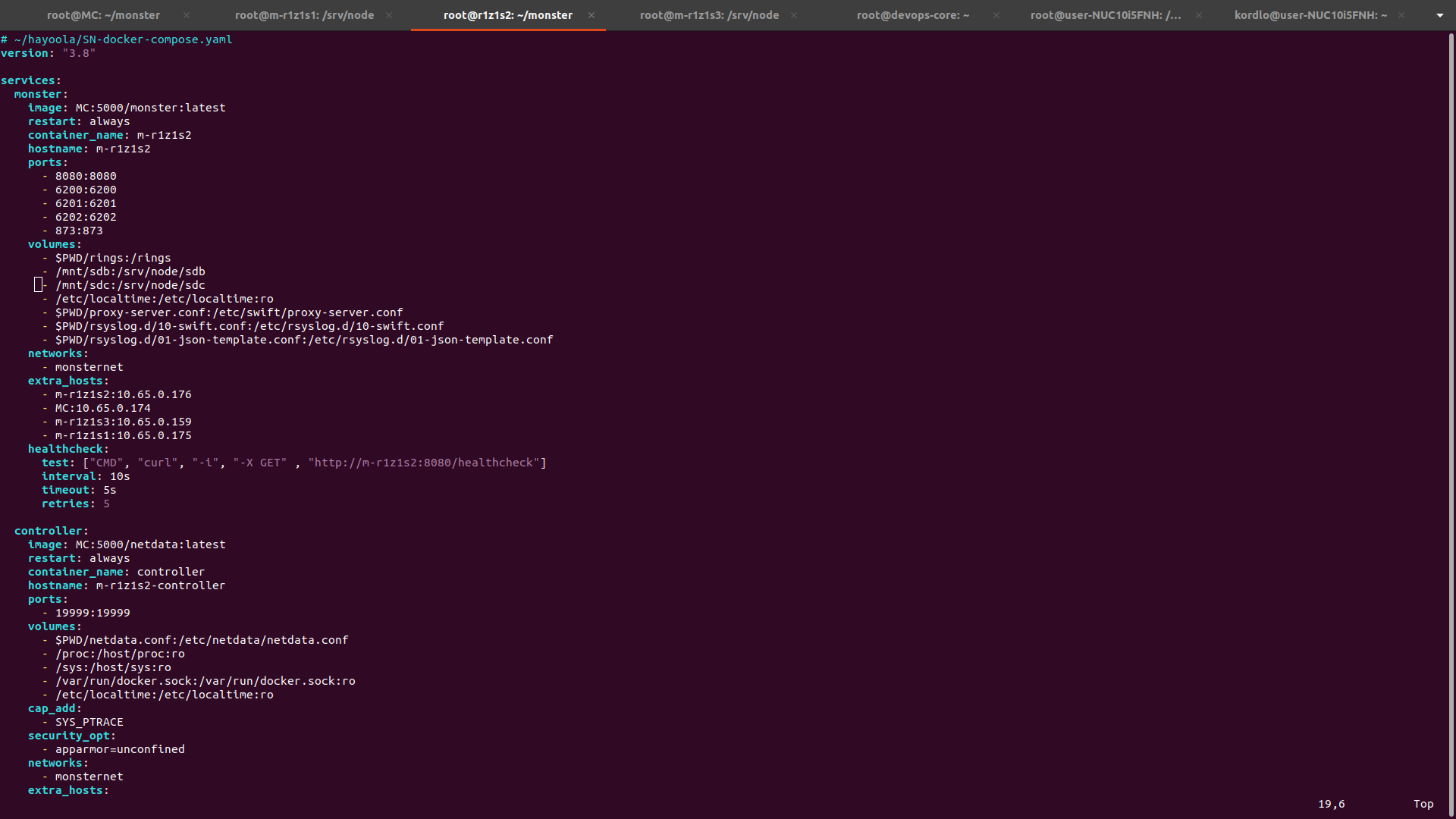
Task: Close the root@m-r1z1s3 terminal tab
Action: [x=794, y=15]
